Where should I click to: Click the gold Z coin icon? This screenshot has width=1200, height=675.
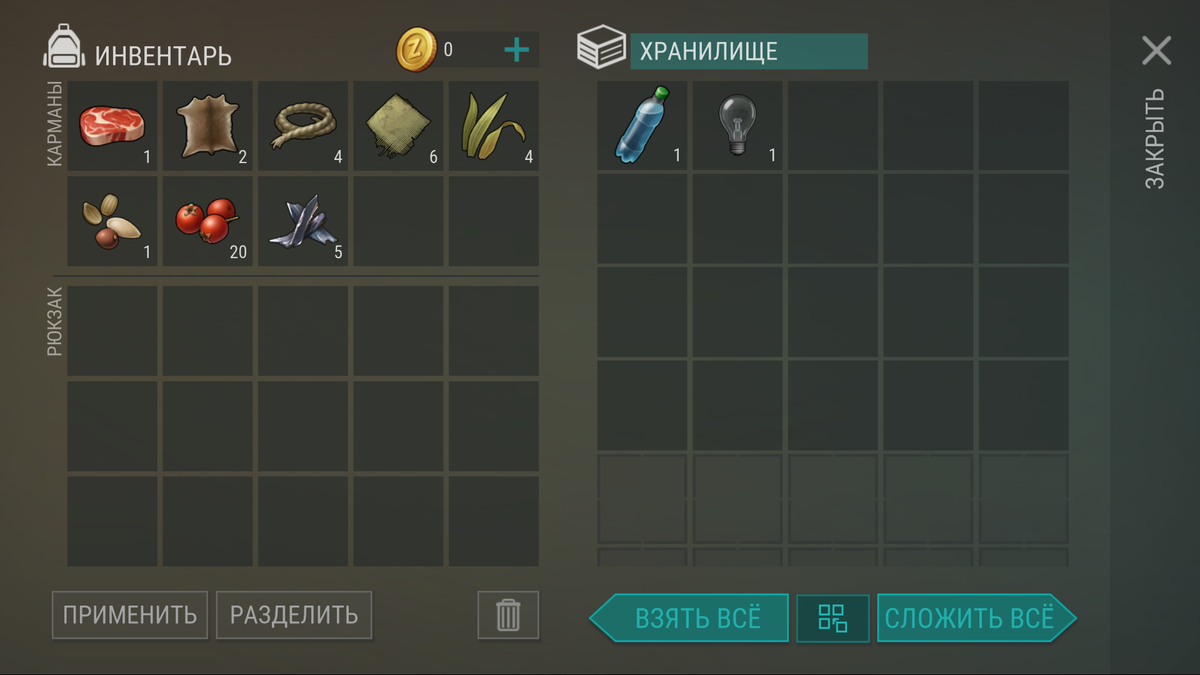[416, 50]
